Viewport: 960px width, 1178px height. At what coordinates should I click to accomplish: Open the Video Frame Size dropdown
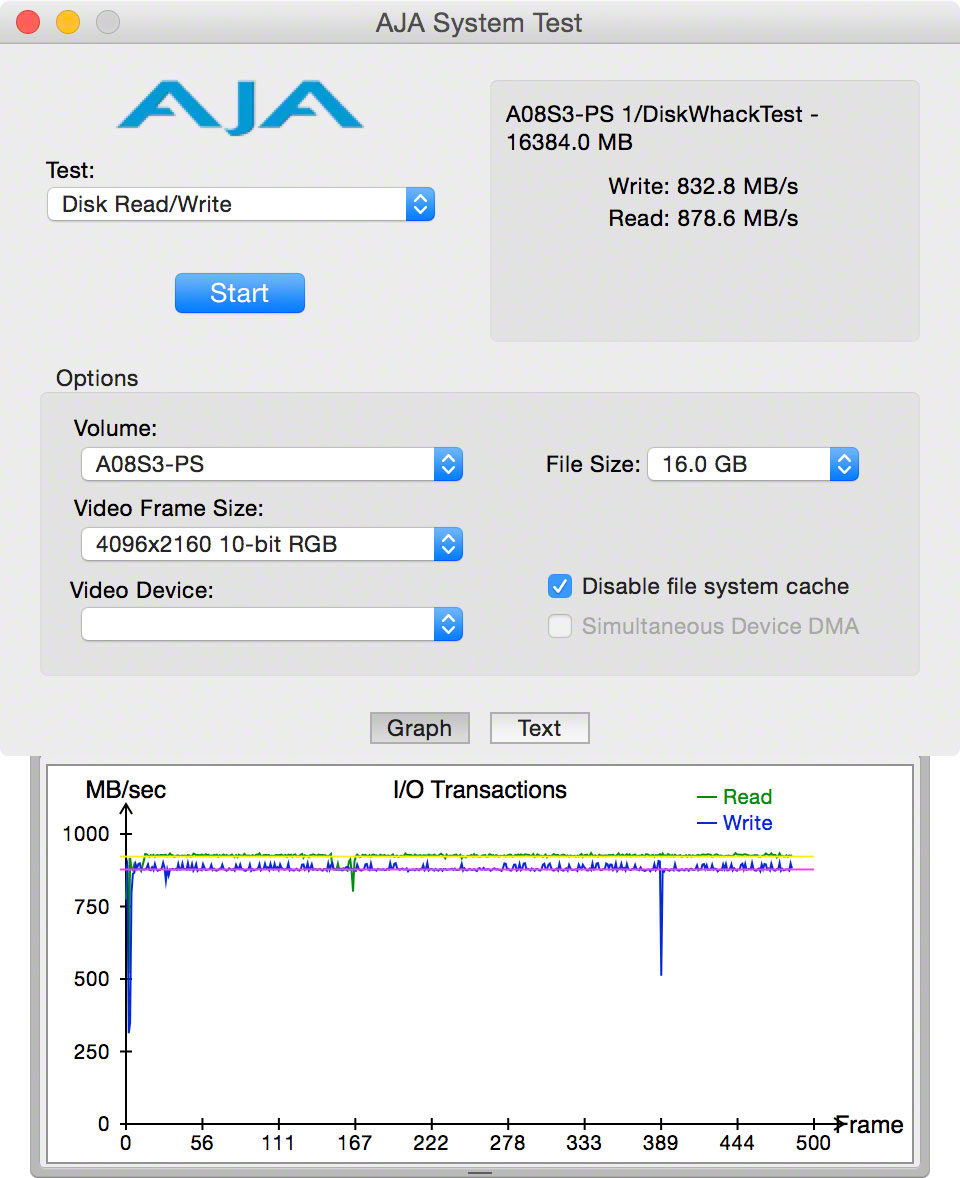pos(271,544)
